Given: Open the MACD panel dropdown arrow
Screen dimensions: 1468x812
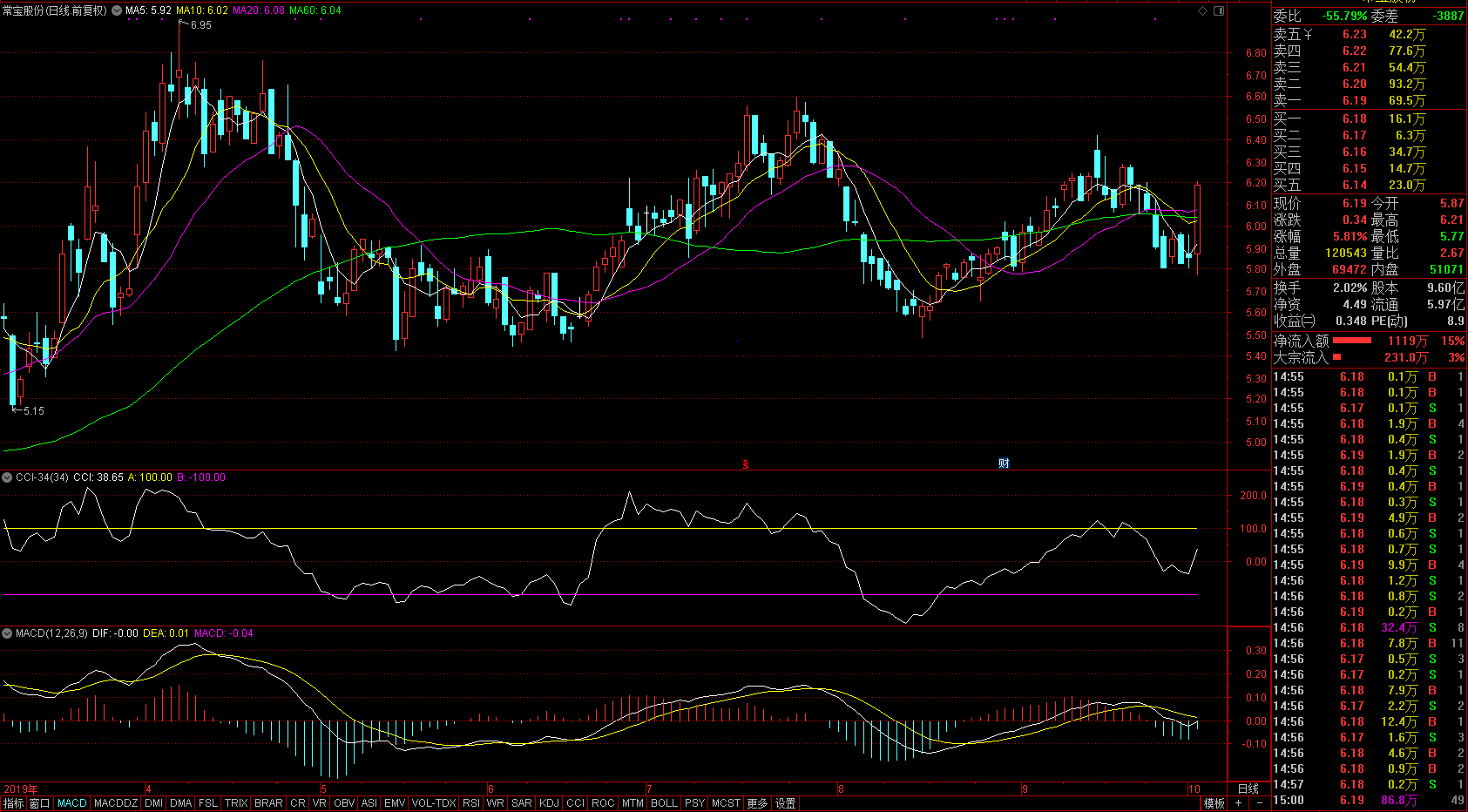Looking at the screenshot, I should (x=7, y=633).
